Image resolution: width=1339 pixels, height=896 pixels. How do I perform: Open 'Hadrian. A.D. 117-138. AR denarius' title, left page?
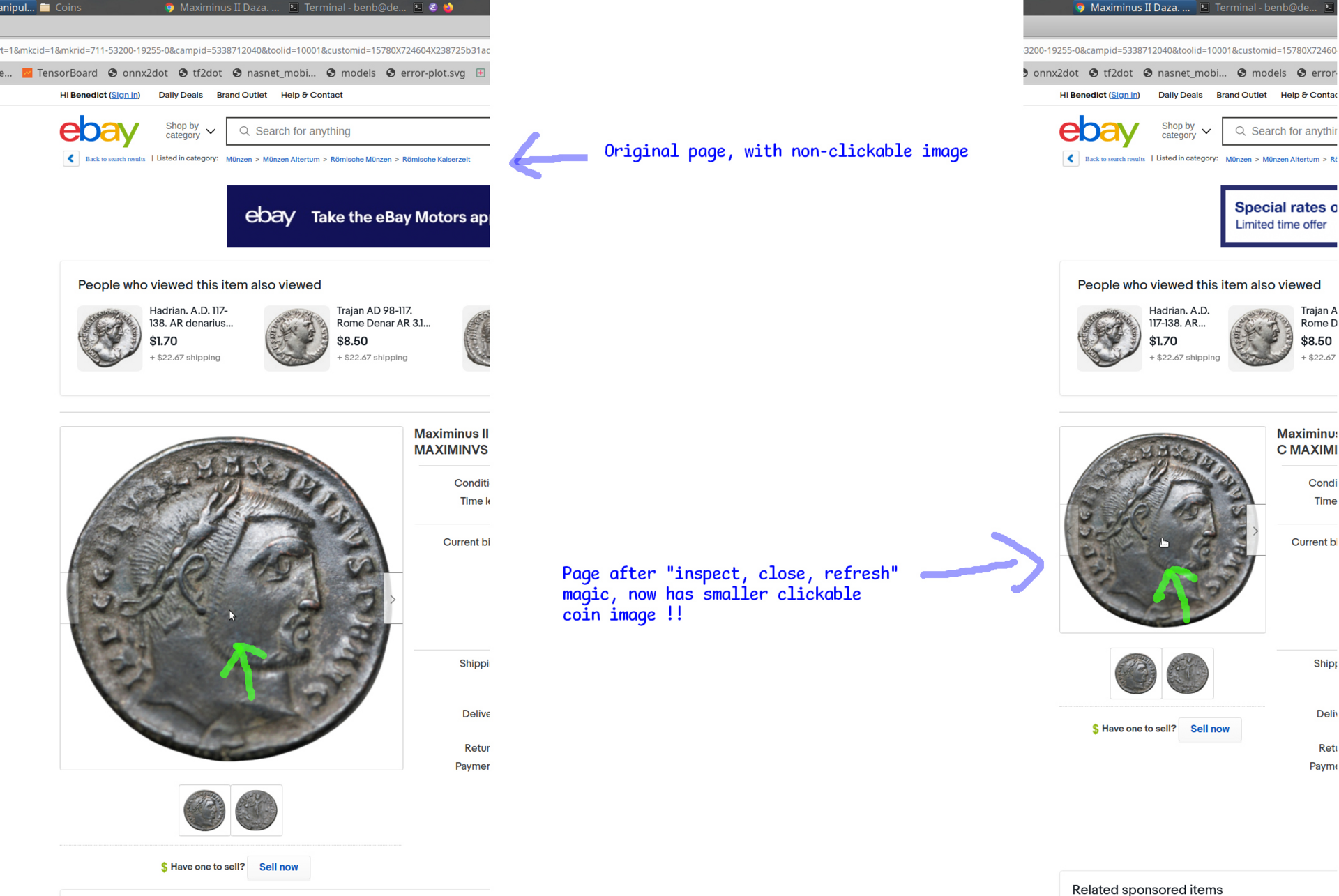[191, 317]
